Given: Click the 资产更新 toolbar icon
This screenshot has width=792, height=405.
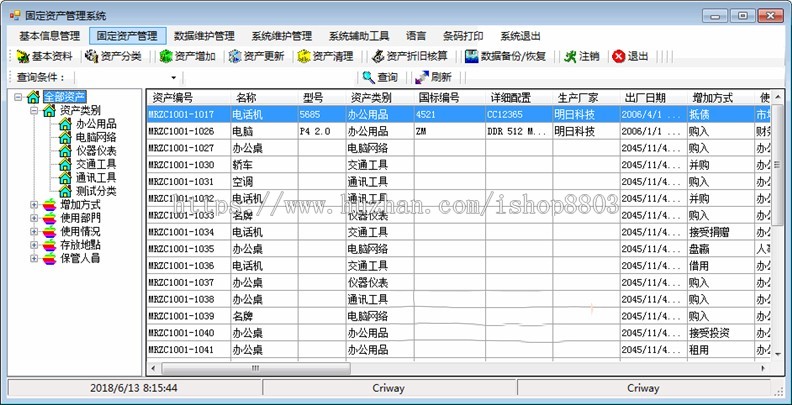Looking at the screenshot, I should coord(235,57).
